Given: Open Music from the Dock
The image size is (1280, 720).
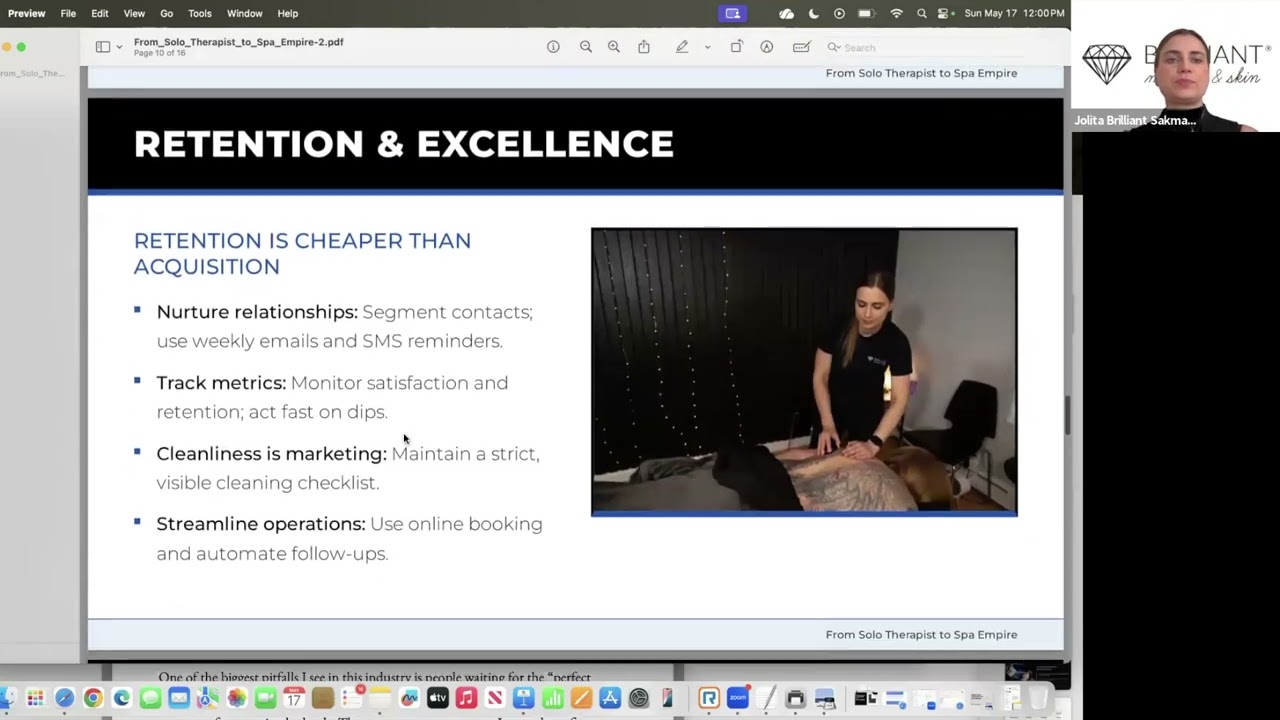Looking at the screenshot, I should pyautogui.click(x=466, y=698).
